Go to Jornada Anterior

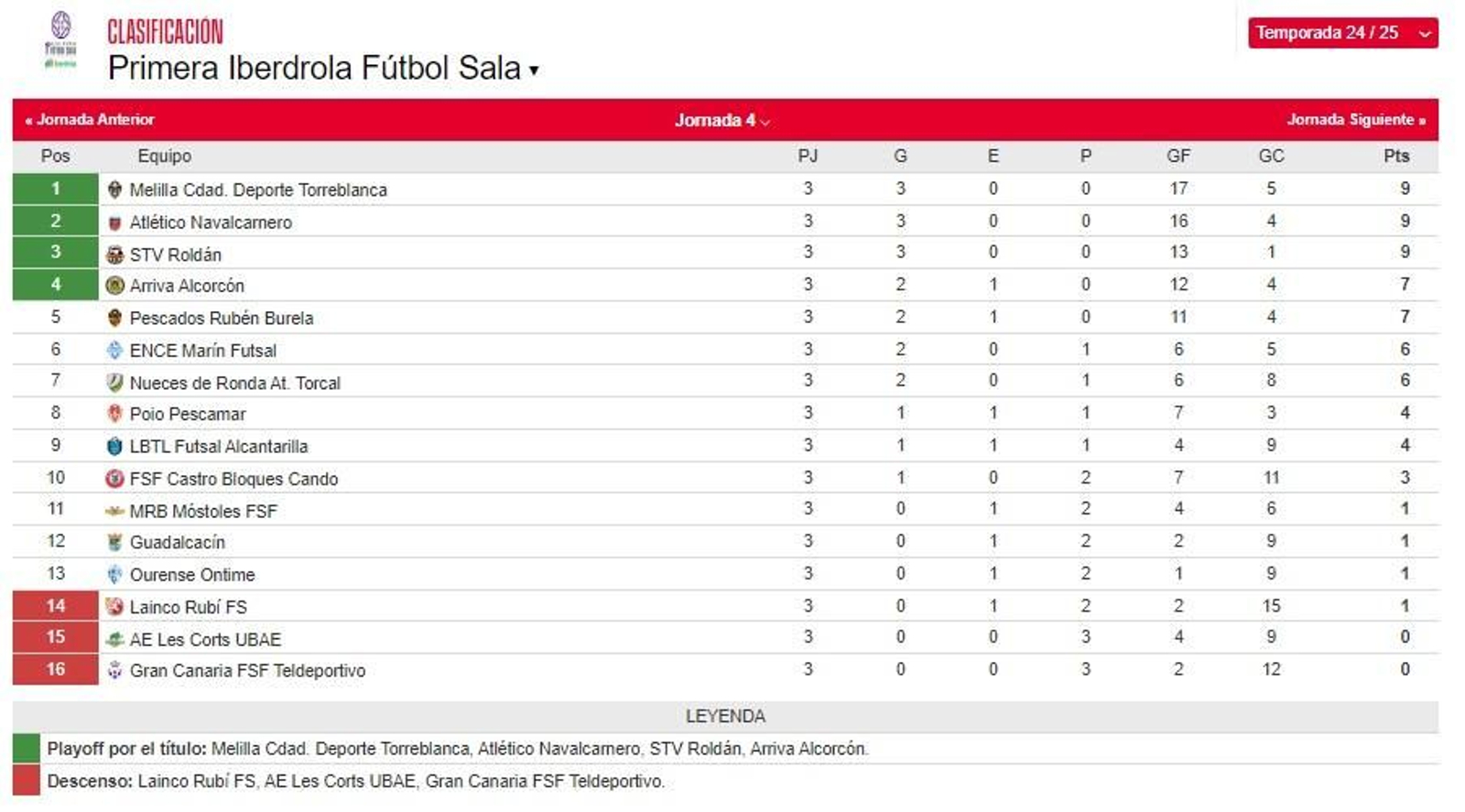pyautogui.click(x=89, y=119)
